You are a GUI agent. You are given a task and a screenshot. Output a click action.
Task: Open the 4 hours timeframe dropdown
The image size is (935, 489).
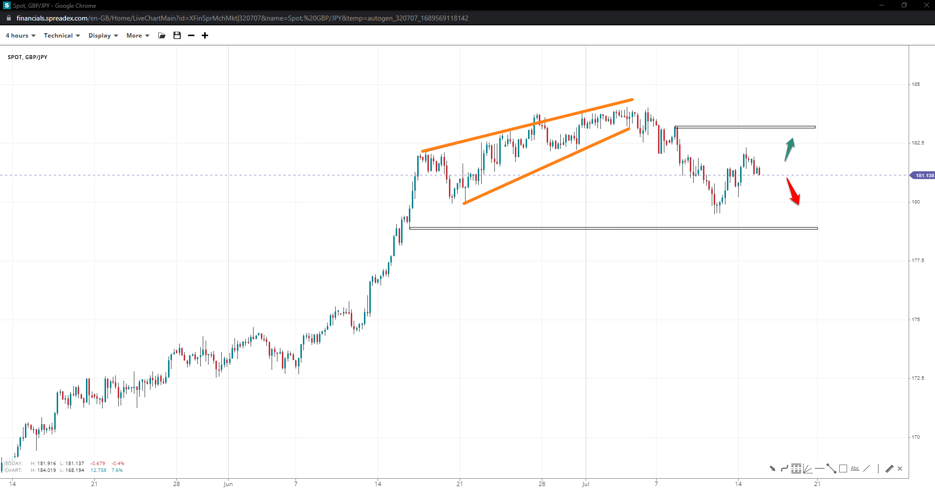[x=20, y=36]
